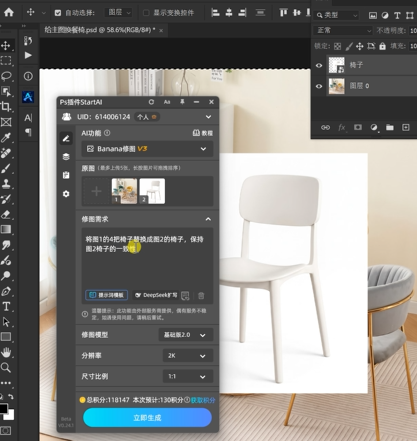Open the 类型 layer filter dropdown
Screen dimensions: 417x441
(x=337, y=15)
